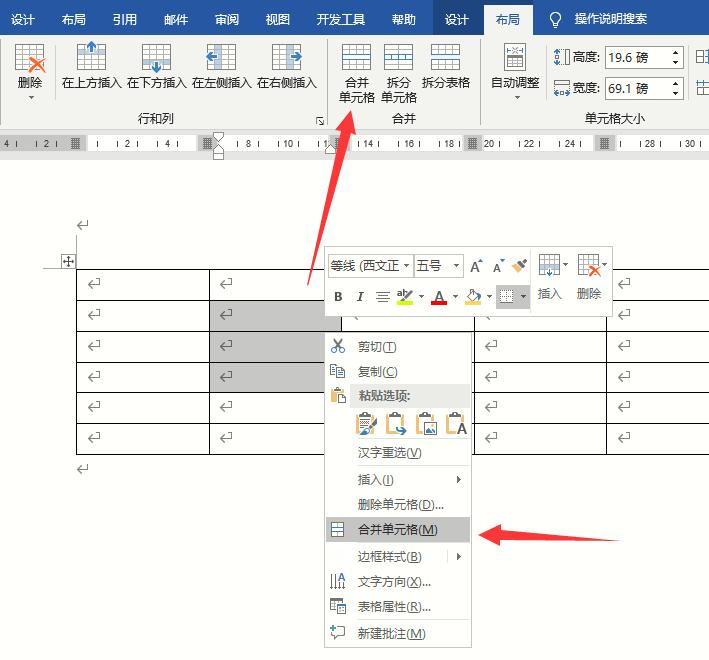Choose Text Direction (文字方向) from the menu

[398, 581]
